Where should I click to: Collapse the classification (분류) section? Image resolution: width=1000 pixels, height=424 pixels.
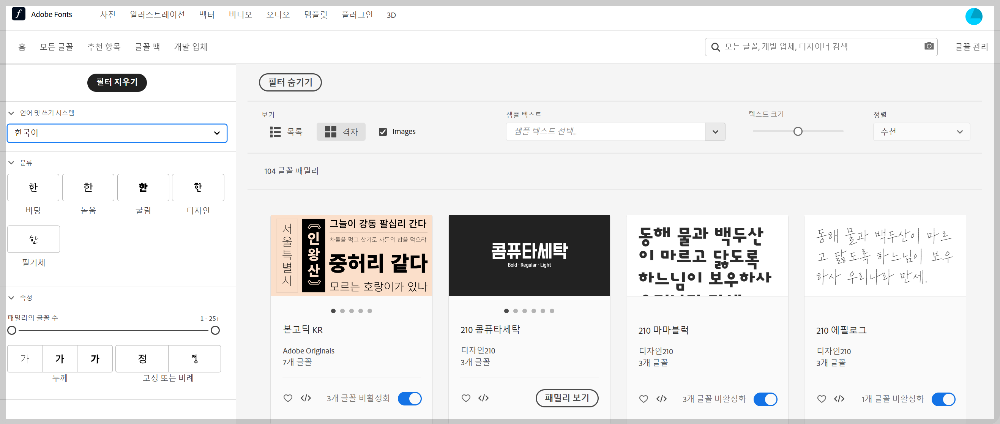pyautogui.click(x=11, y=163)
